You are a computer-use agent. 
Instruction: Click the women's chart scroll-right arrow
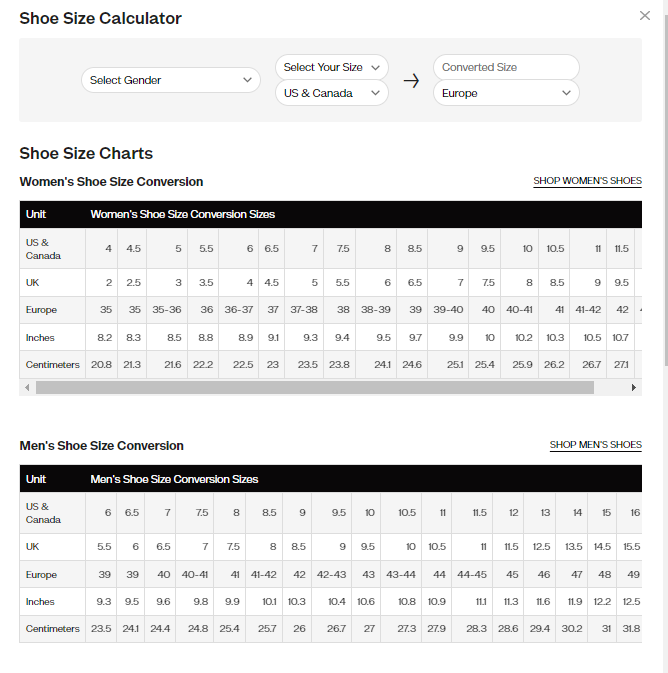click(634, 387)
